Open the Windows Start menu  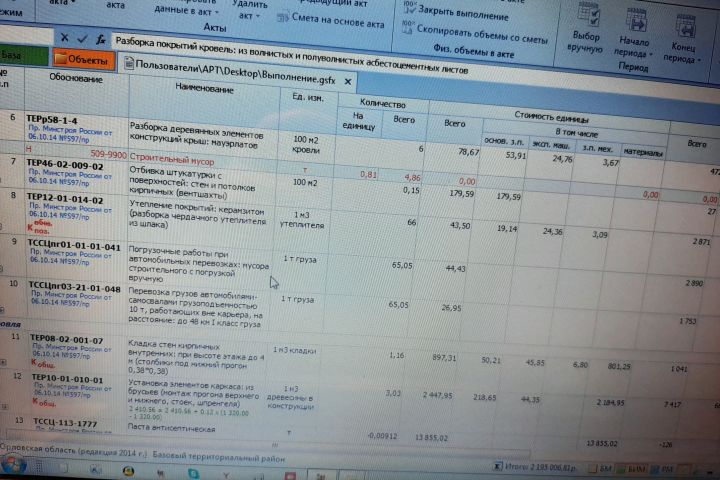pos(12,465)
